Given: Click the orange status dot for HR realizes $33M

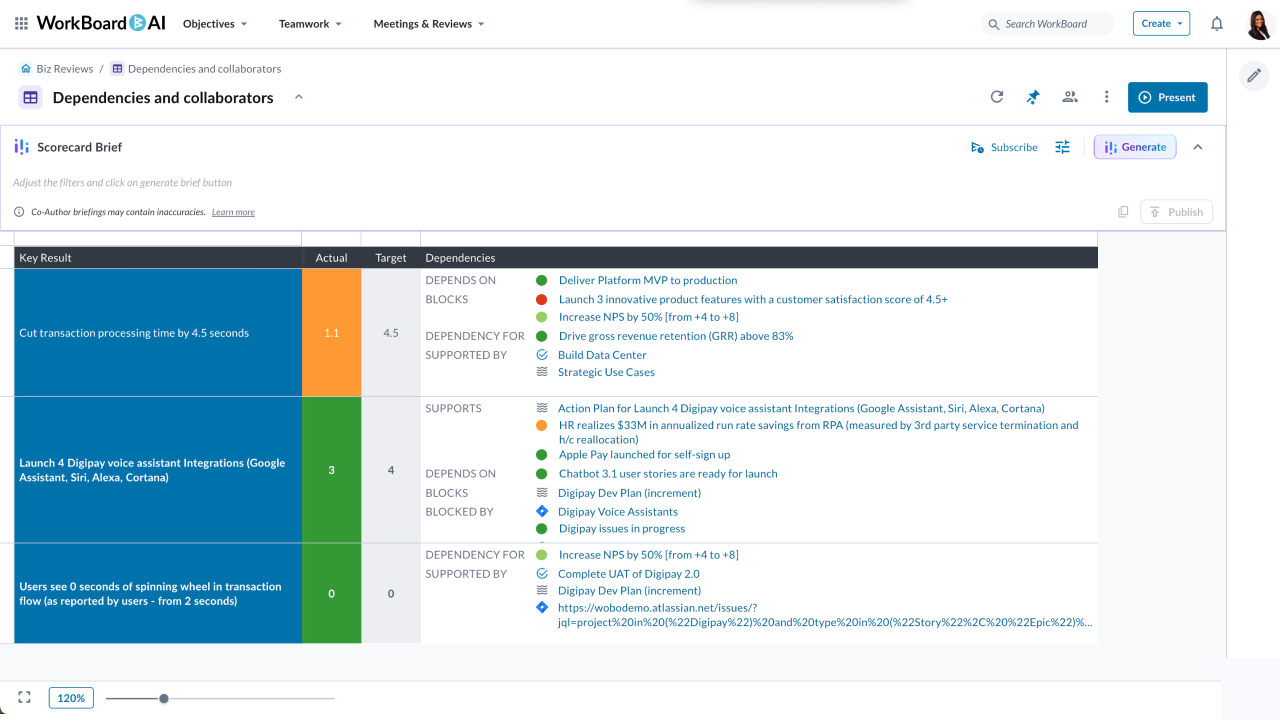Looking at the screenshot, I should point(541,425).
